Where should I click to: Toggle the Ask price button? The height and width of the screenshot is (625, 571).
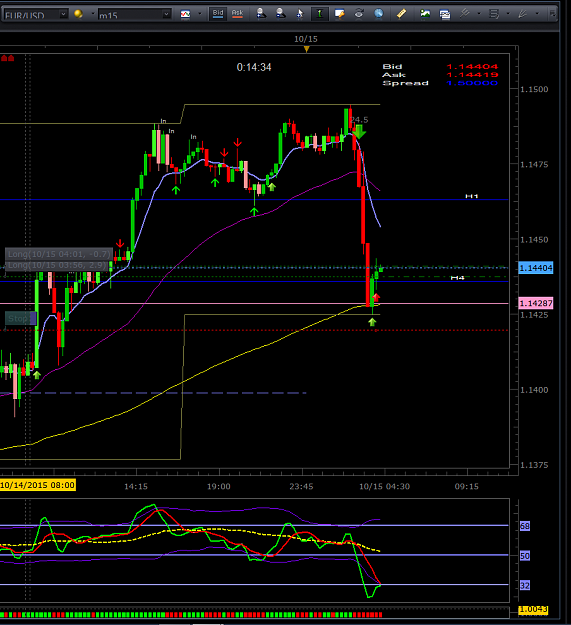[237, 14]
